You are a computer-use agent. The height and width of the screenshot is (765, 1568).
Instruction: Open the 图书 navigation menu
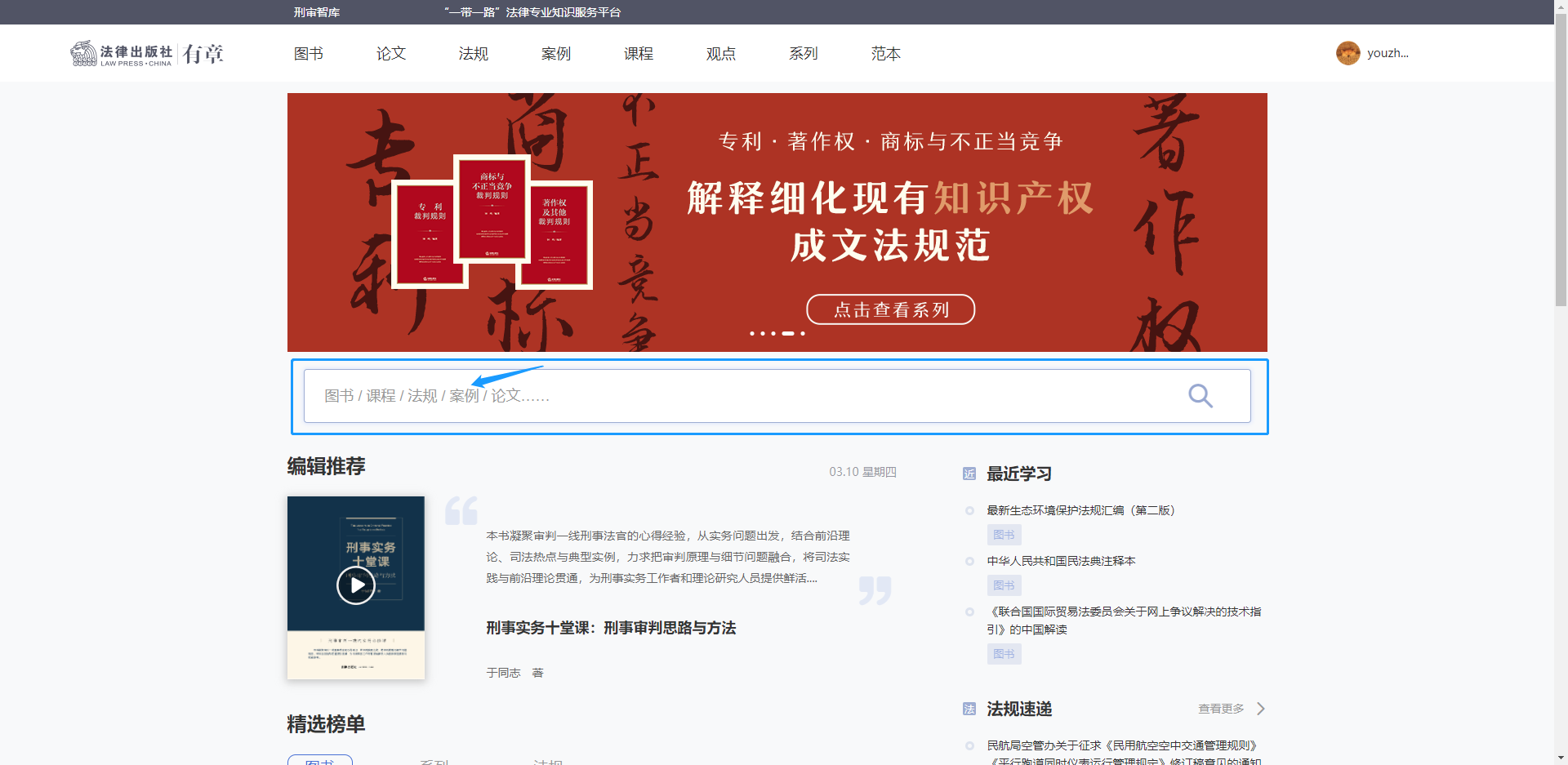[309, 54]
